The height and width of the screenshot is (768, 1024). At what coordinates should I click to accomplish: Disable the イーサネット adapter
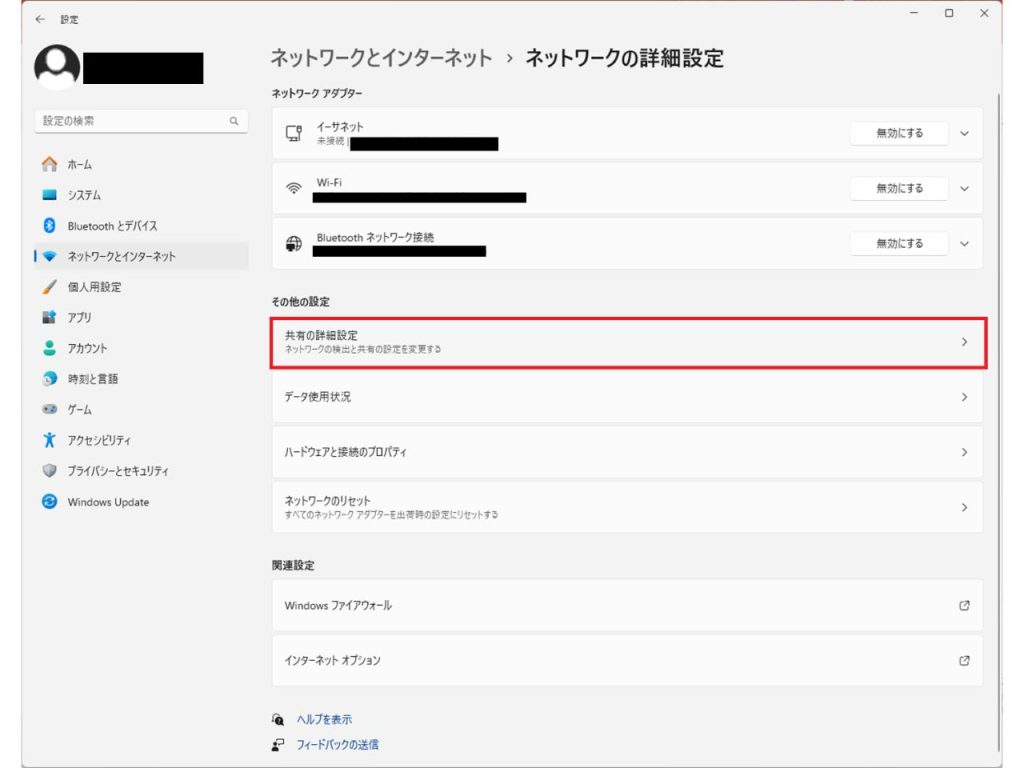(x=898, y=133)
